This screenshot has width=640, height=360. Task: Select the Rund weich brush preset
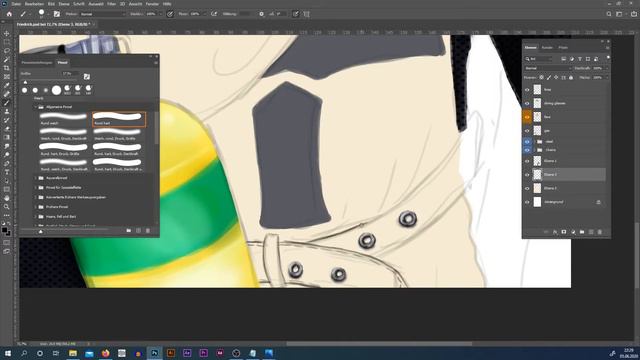pyautogui.click(x=63, y=119)
